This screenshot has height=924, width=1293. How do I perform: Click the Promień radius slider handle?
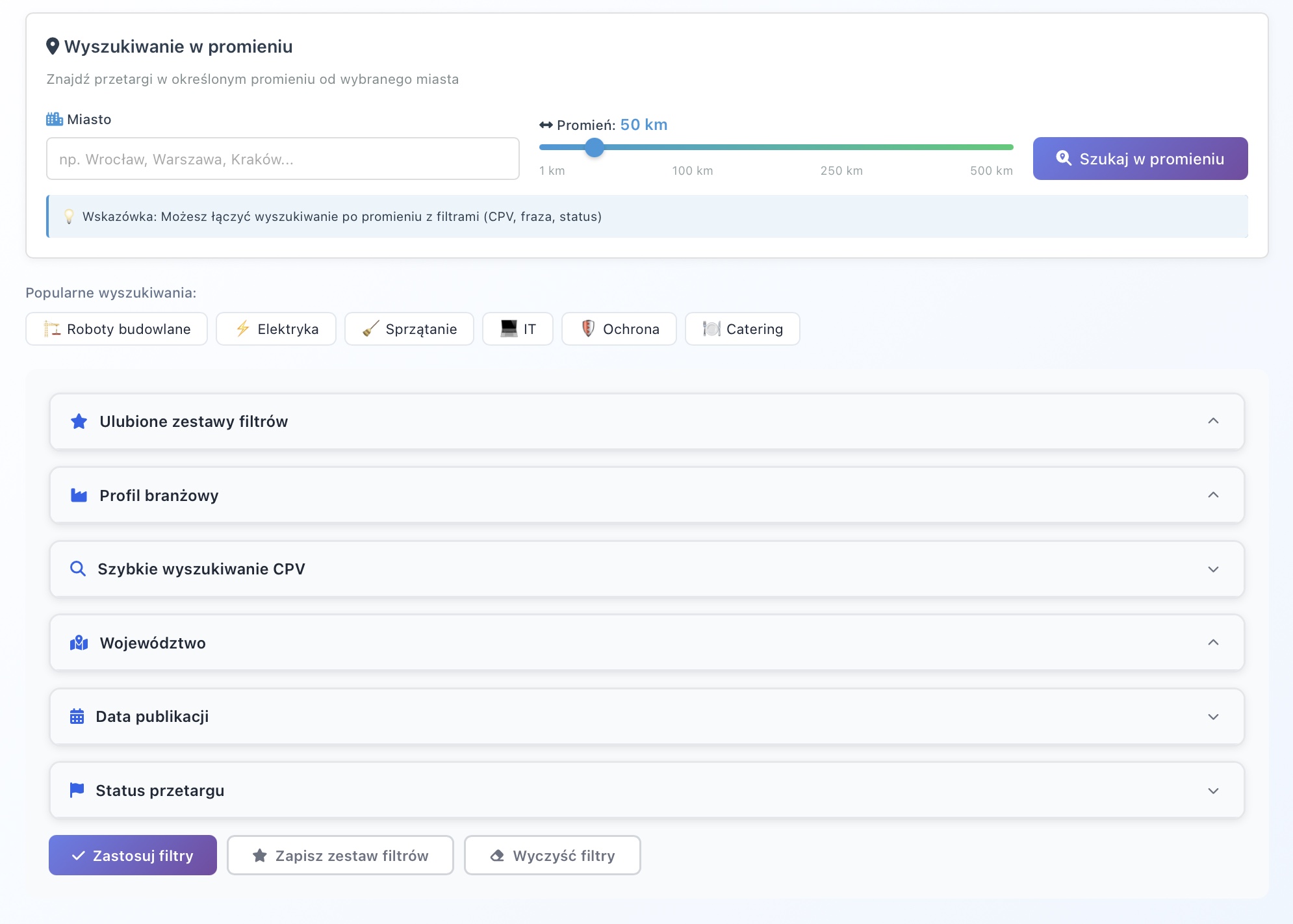click(x=594, y=148)
